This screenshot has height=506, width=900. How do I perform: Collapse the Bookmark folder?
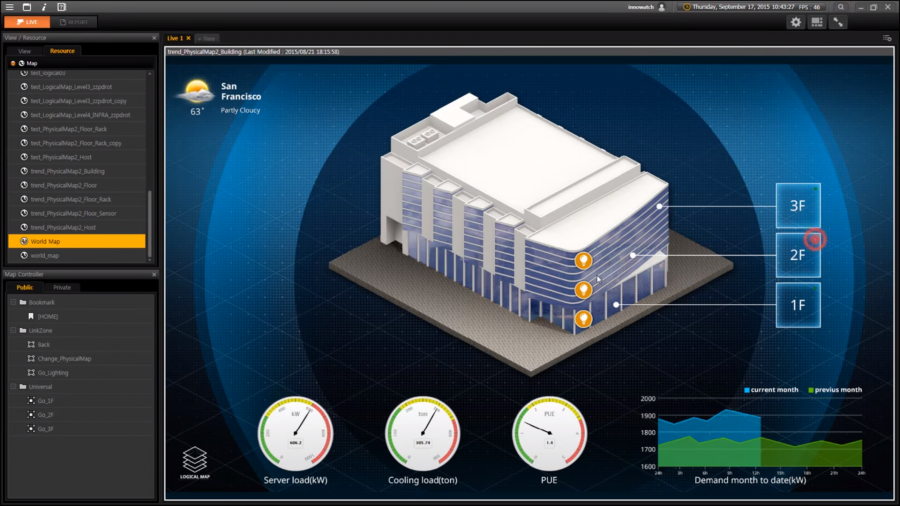13,302
